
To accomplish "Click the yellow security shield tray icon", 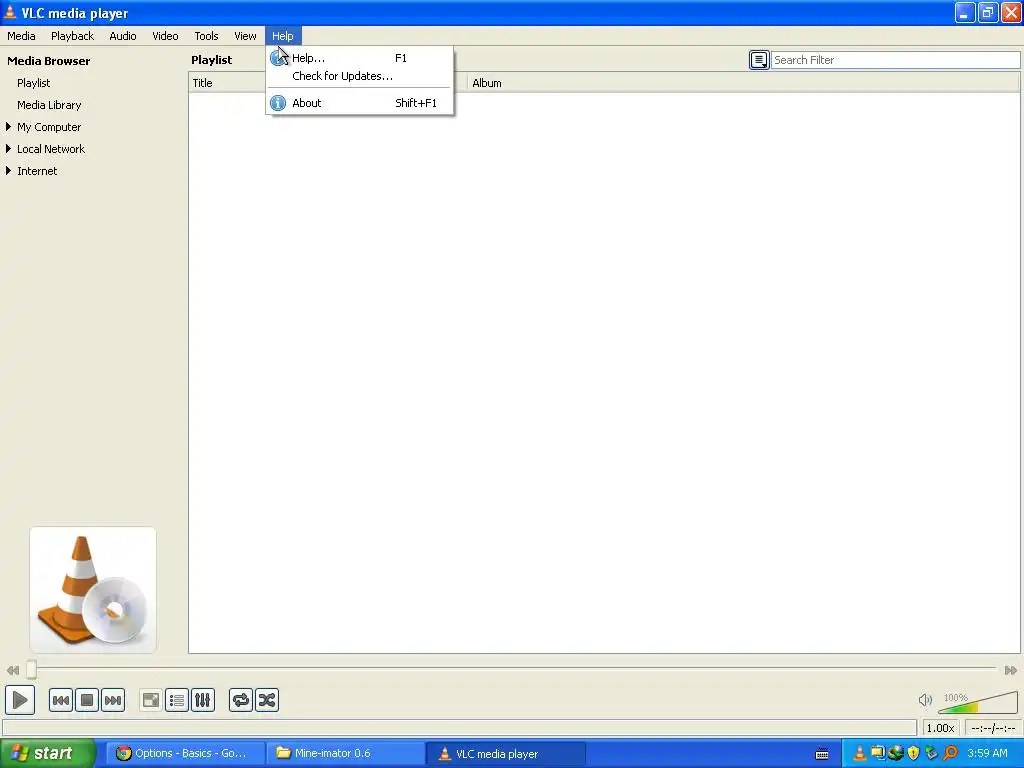I will click(913, 754).
